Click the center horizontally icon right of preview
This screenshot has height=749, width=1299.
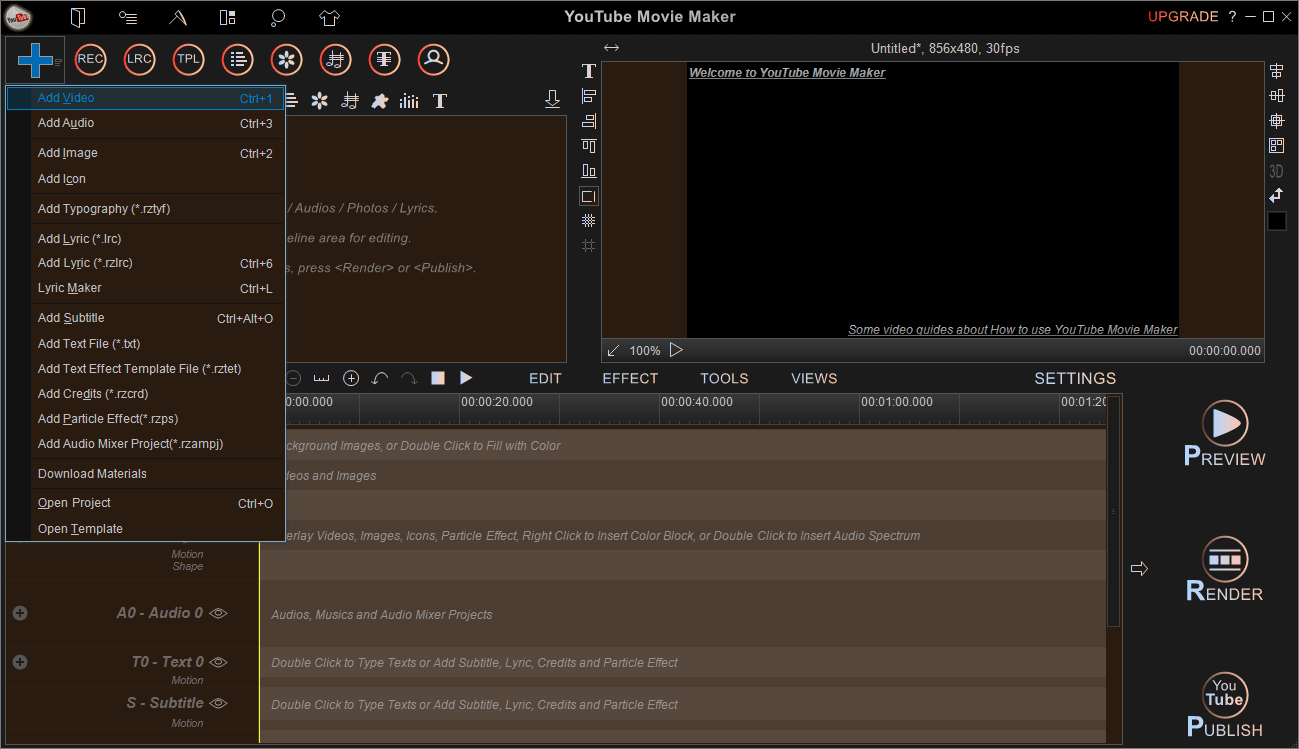(x=1277, y=71)
